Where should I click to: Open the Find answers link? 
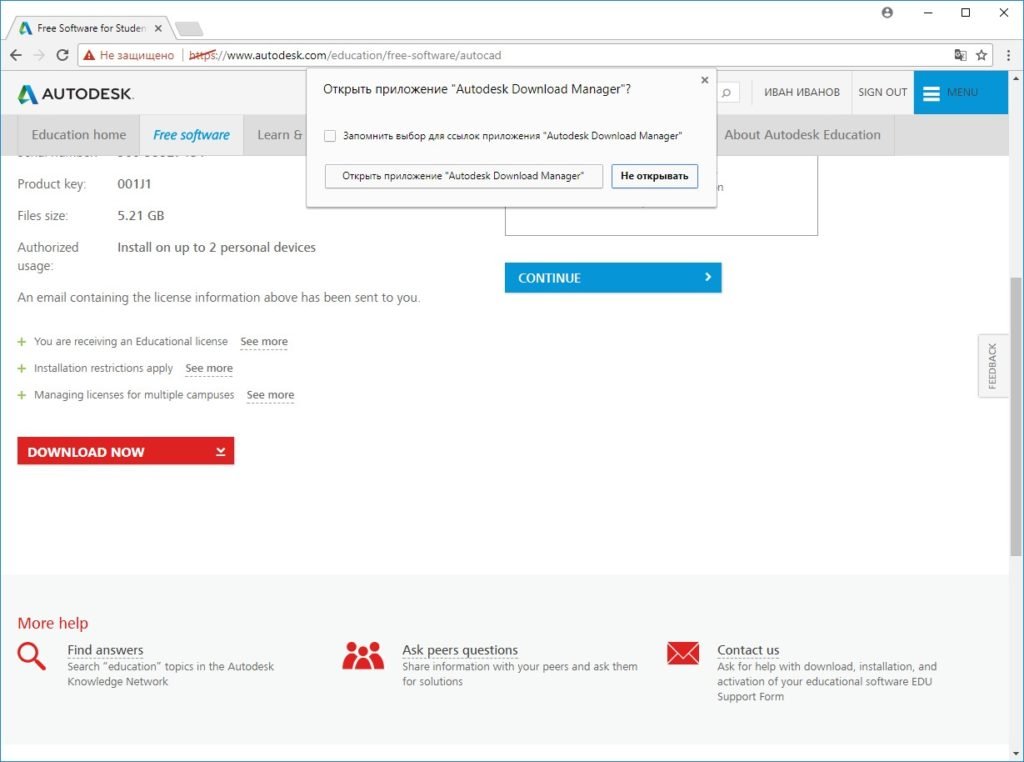(105, 650)
